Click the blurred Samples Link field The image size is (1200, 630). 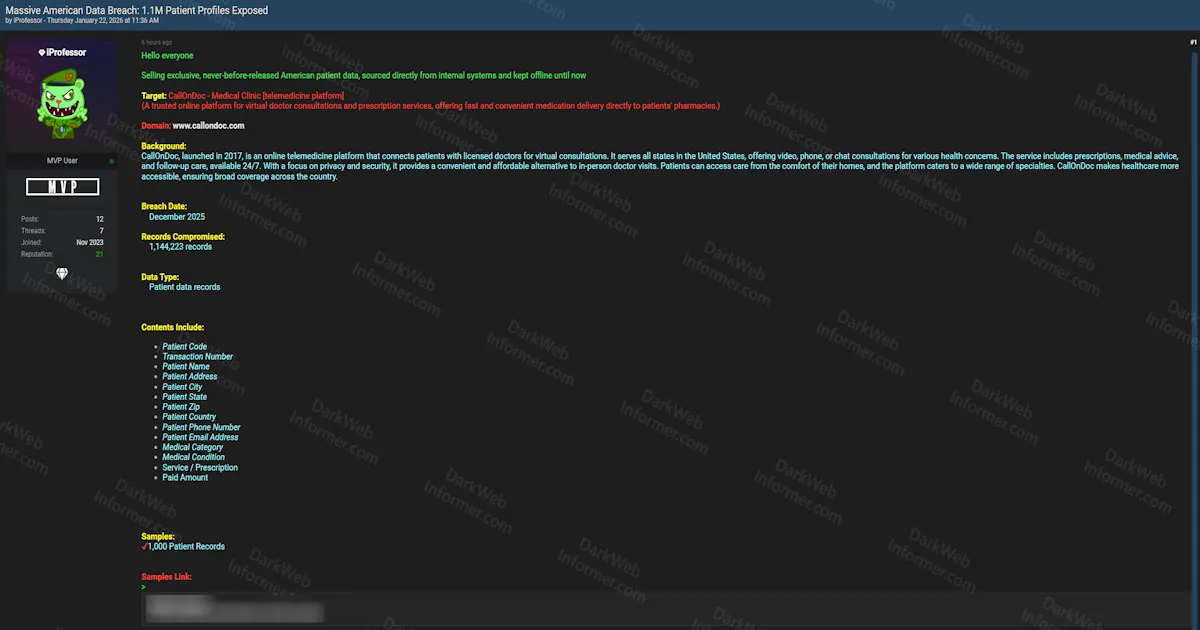[x=234, y=608]
